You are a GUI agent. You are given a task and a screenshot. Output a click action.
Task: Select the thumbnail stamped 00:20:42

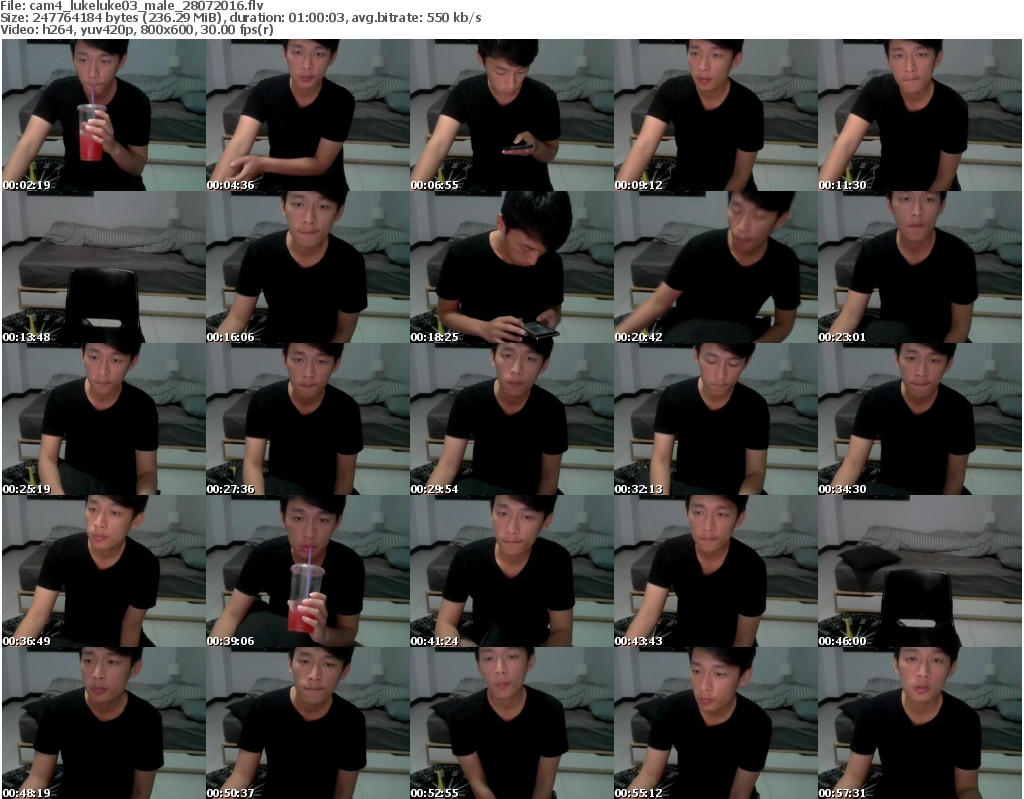click(x=716, y=267)
